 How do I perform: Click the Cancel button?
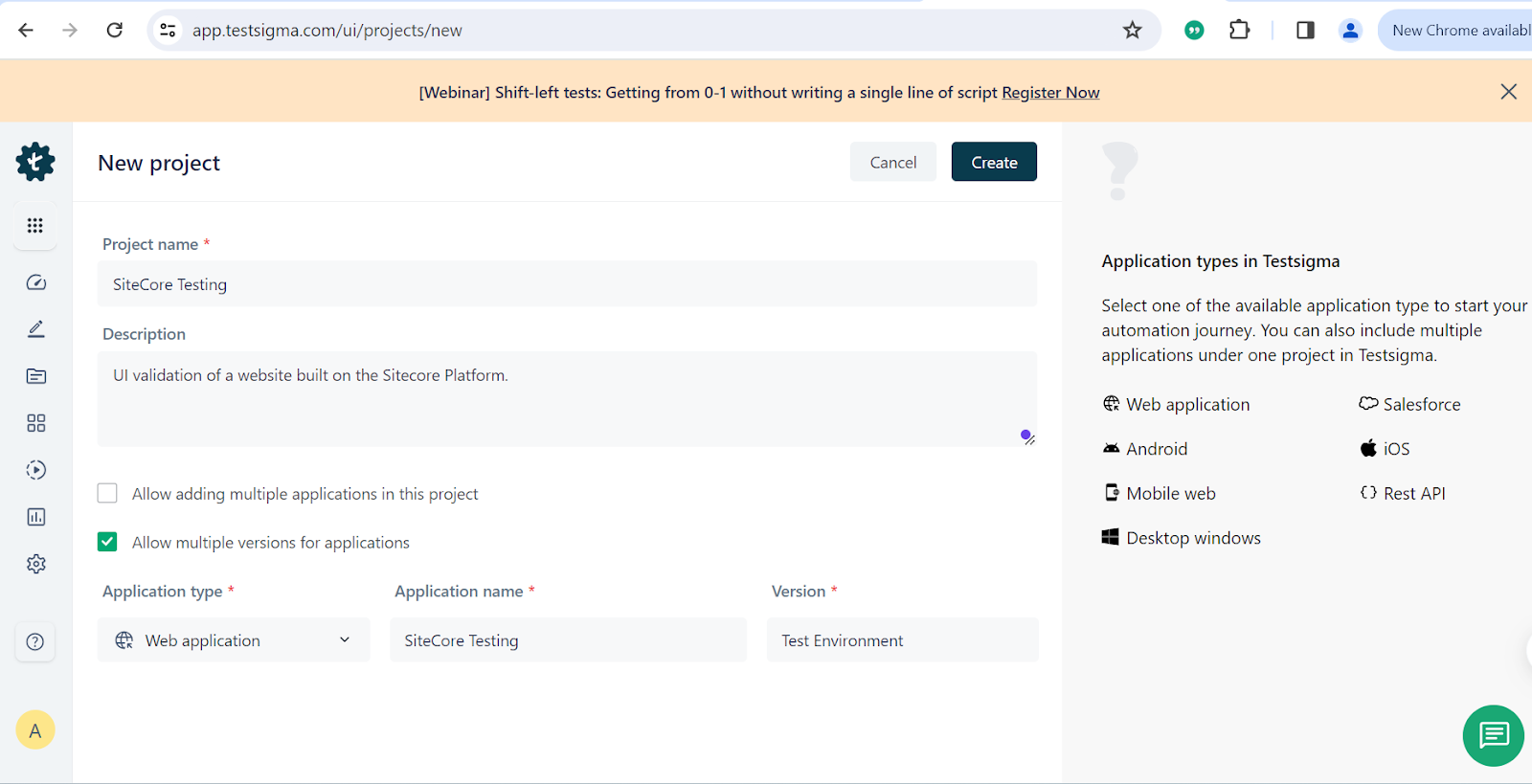pos(893,162)
